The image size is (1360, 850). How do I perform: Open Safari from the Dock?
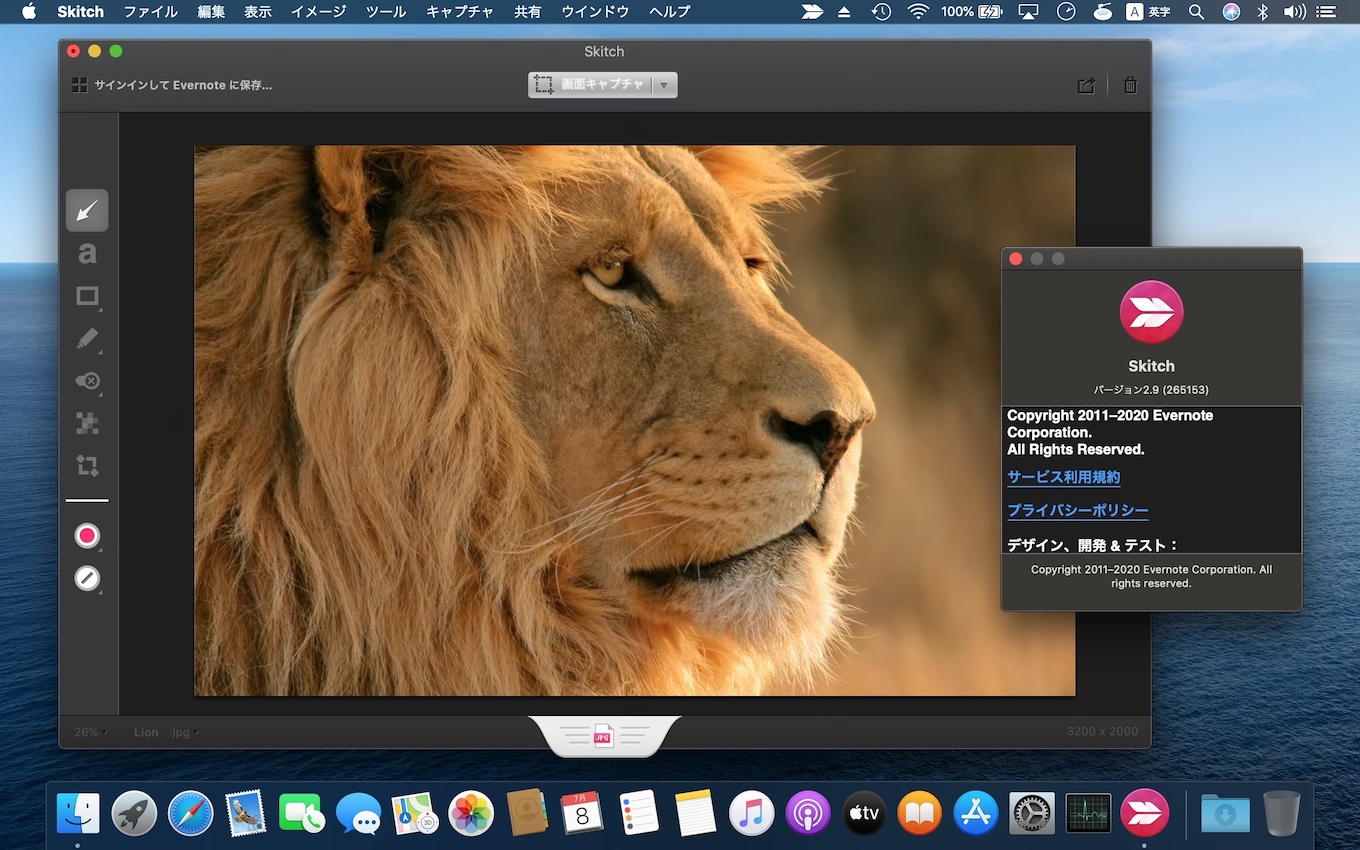[x=190, y=813]
